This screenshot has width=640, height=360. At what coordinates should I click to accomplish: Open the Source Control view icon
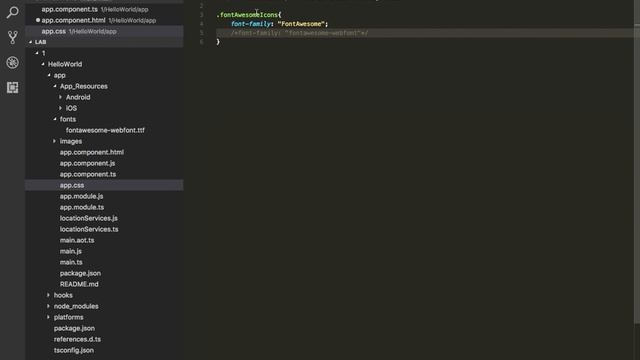tap(13, 38)
